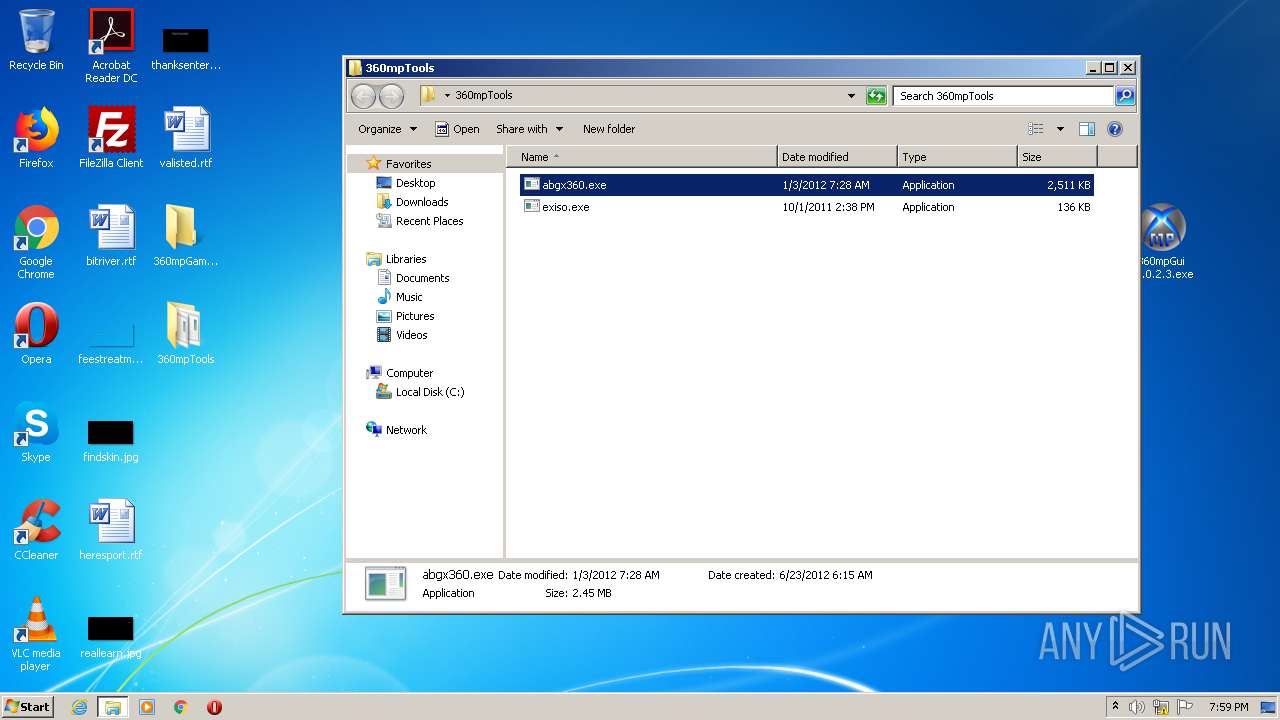Open the Firefox desktop shortcut
Image resolution: width=1280 pixels, height=720 pixels.
pos(36,137)
